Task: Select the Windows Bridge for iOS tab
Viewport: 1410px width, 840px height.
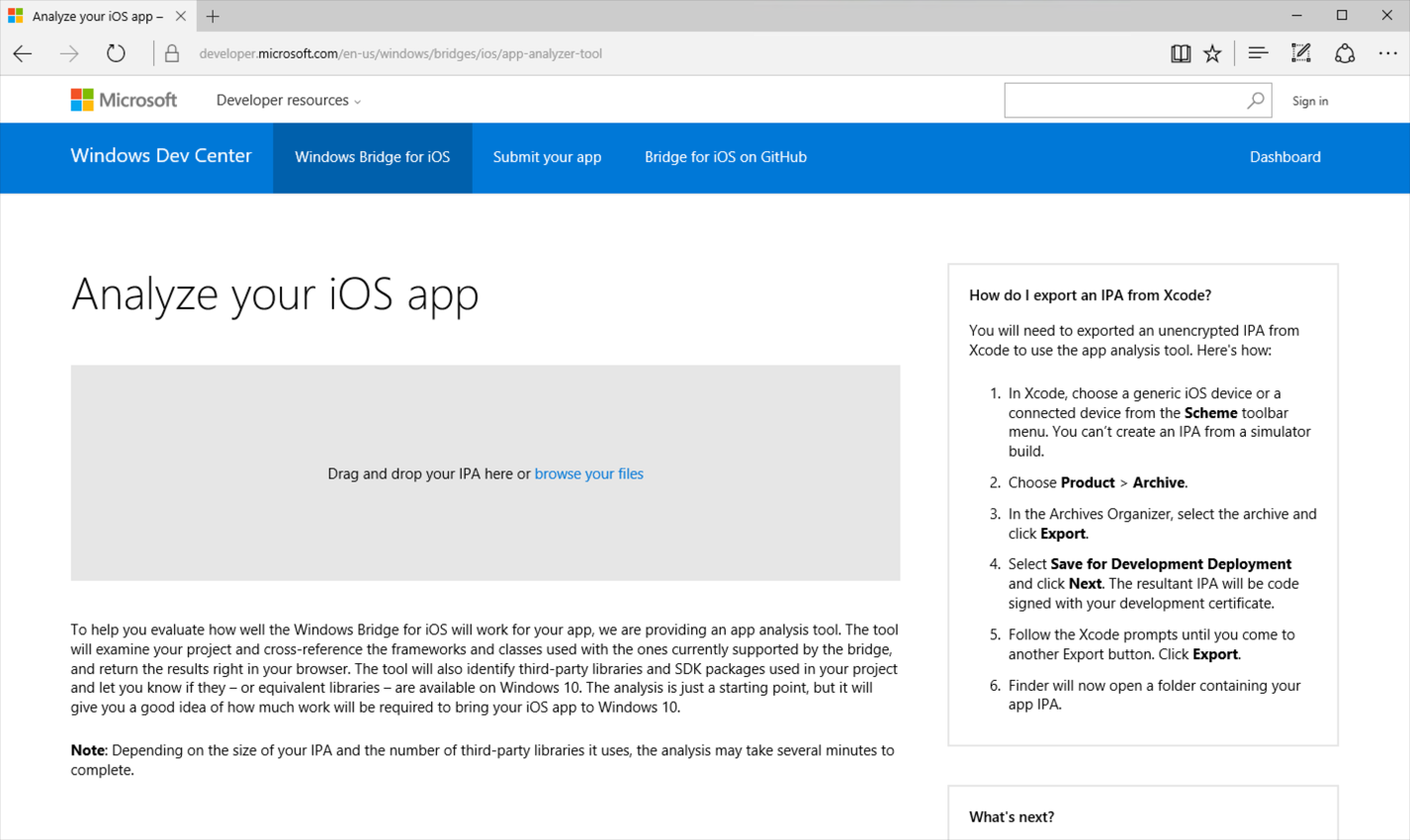Action: coord(373,157)
